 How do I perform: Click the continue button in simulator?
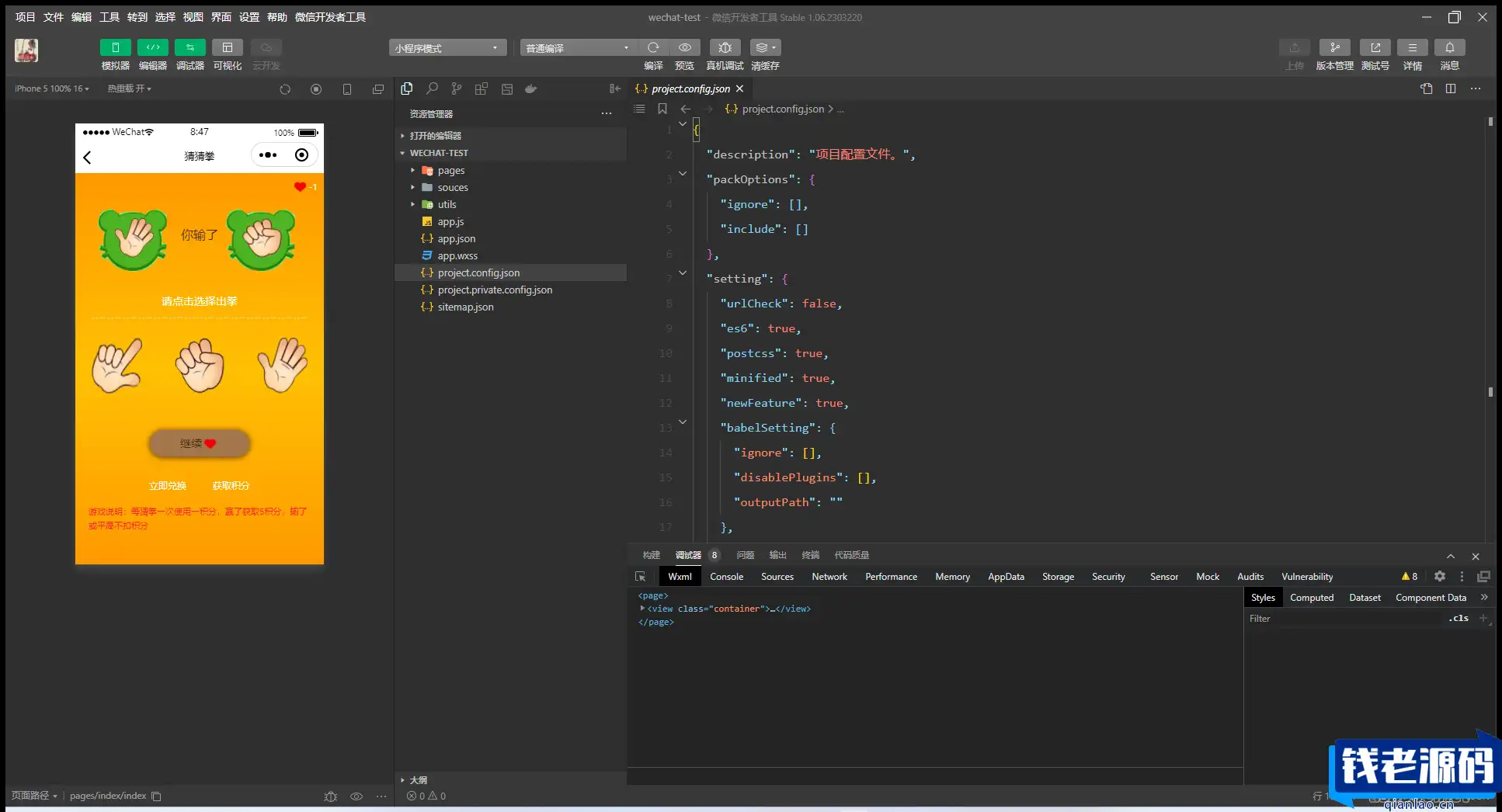click(x=199, y=443)
